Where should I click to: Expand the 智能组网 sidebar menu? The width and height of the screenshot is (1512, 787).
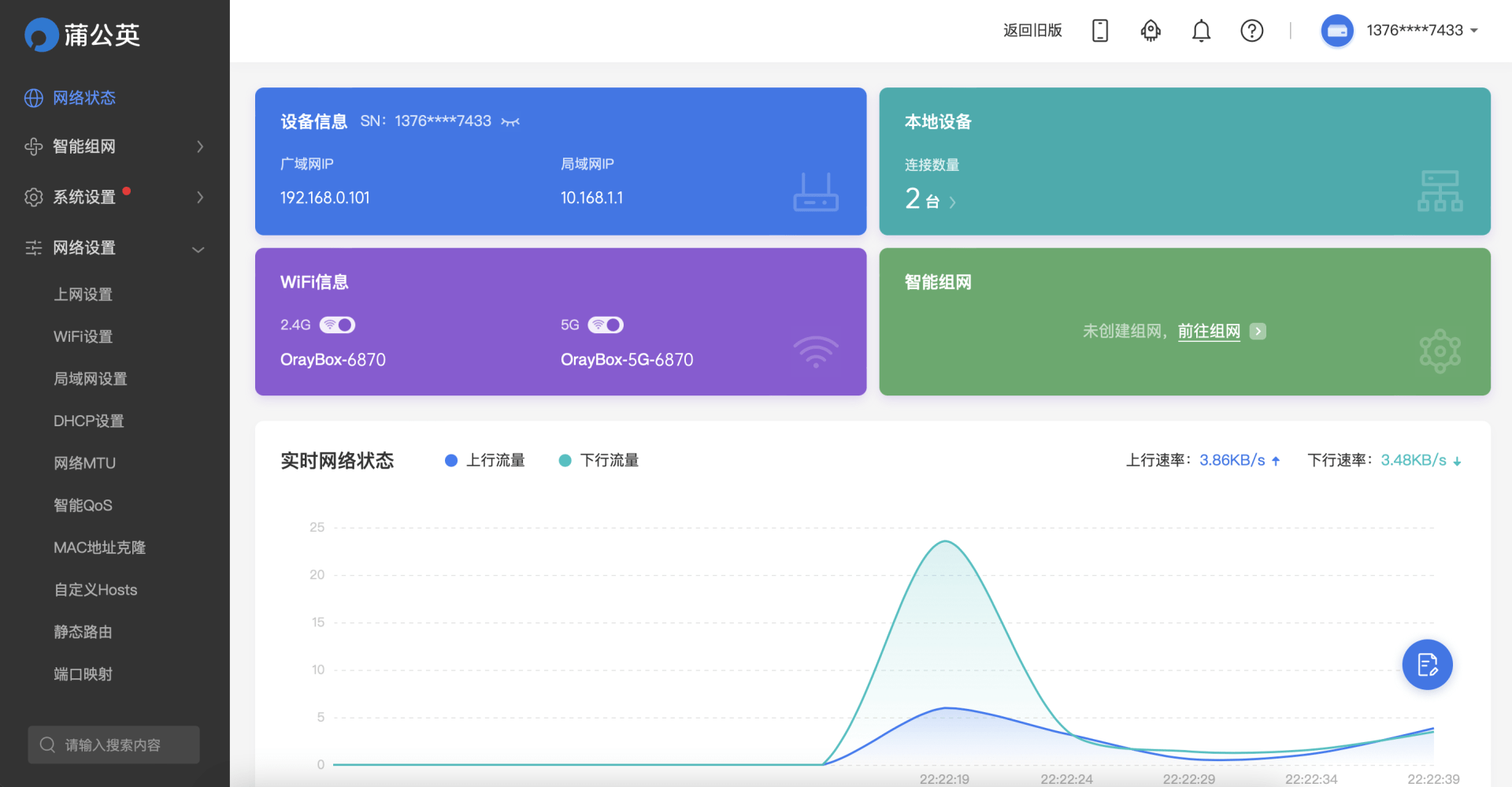pyautogui.click(x=114, y=147)
